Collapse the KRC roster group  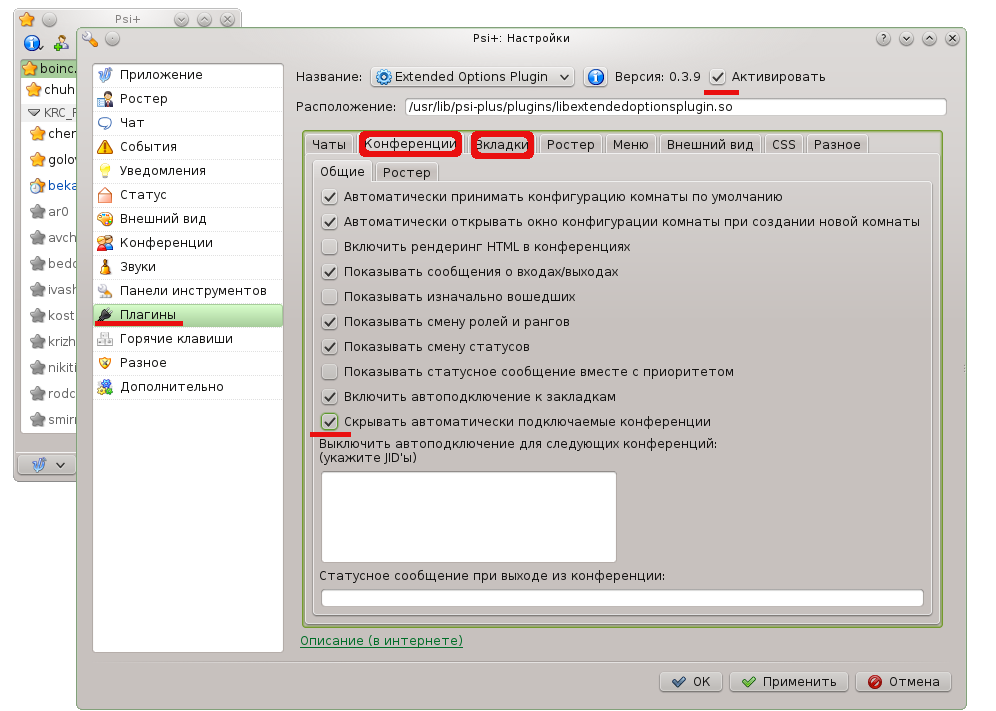coord(34,113)
